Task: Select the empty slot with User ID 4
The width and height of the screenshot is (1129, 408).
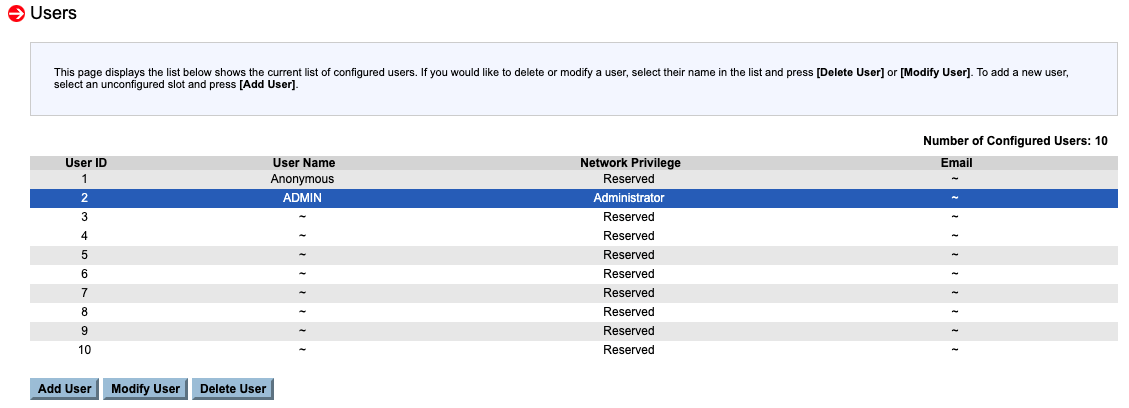Action: click(302, 236)
